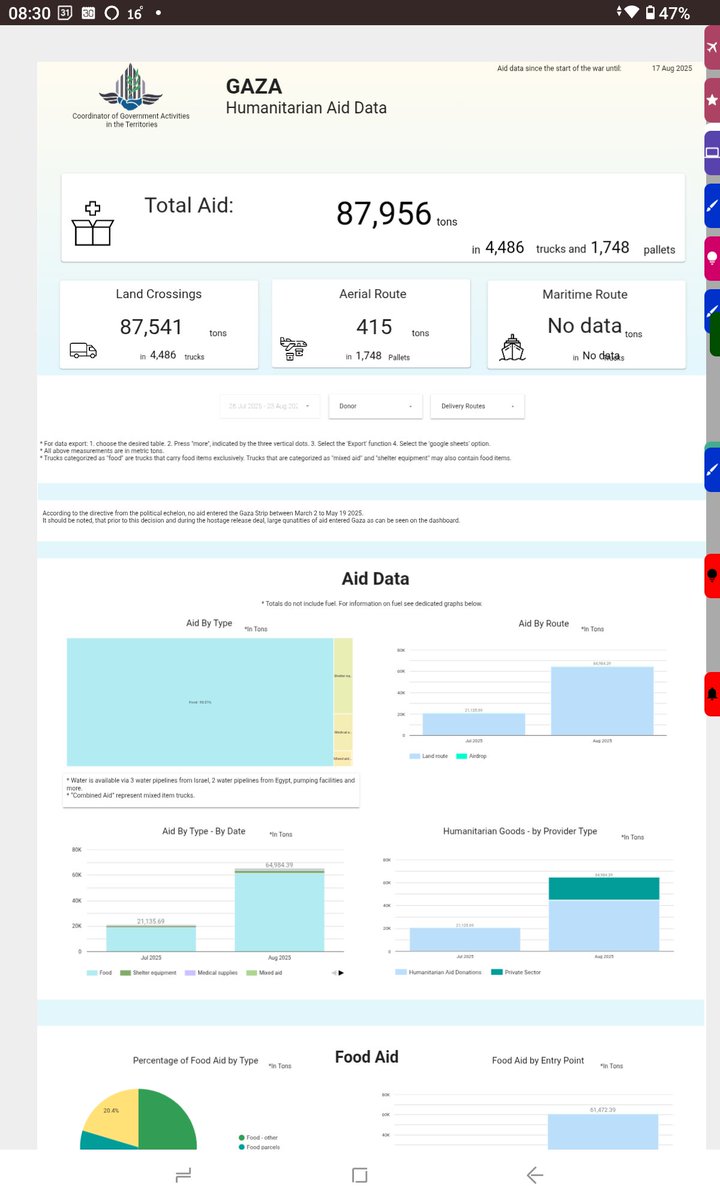The height and width of the screenshot is (1200, 720).
Task: Toggle Humanitarian Aid Donations legend item
Action: pos(439,972)
